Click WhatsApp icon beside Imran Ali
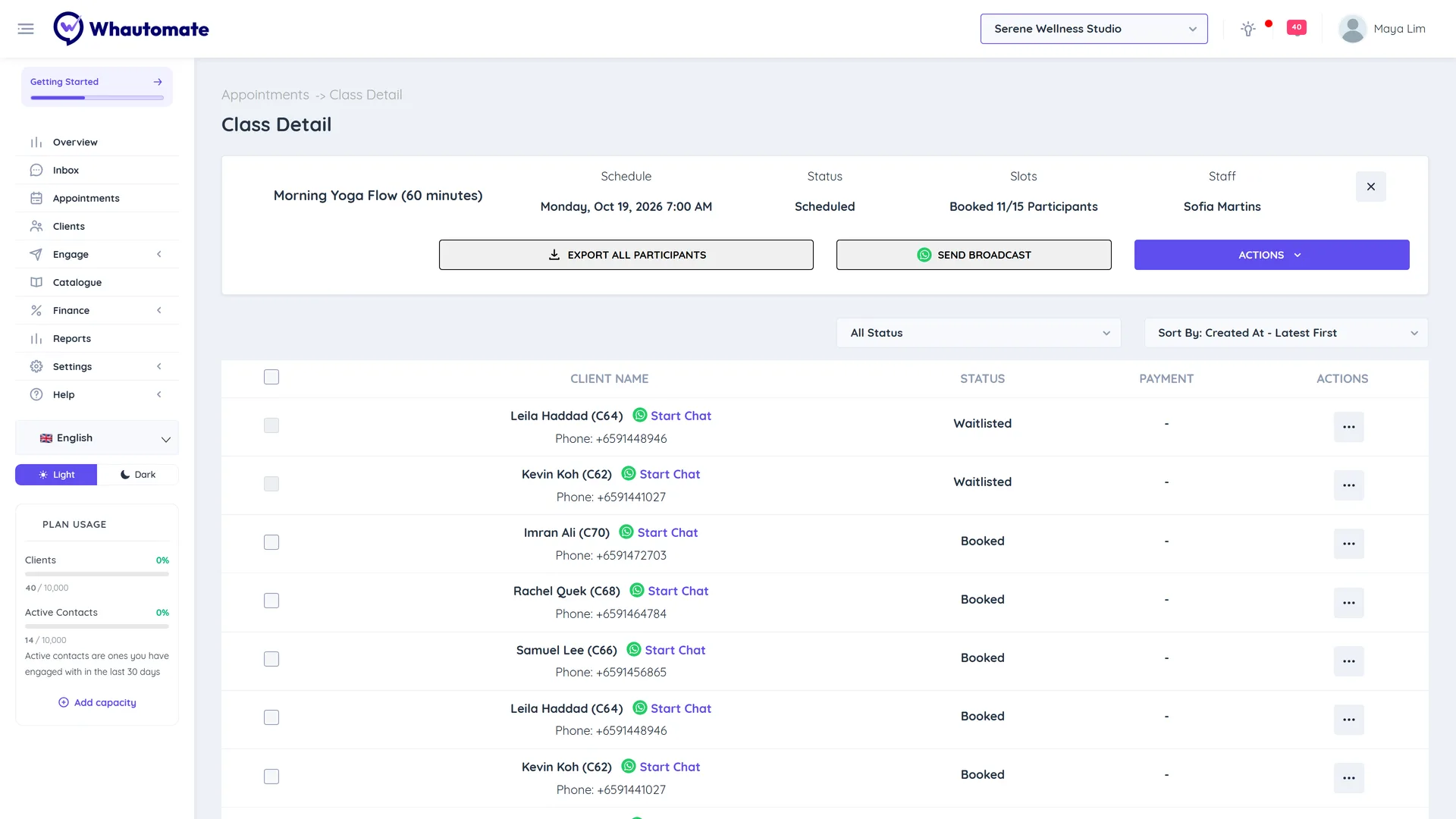This screenshot has width=1456, height=819. pos(626,532)
